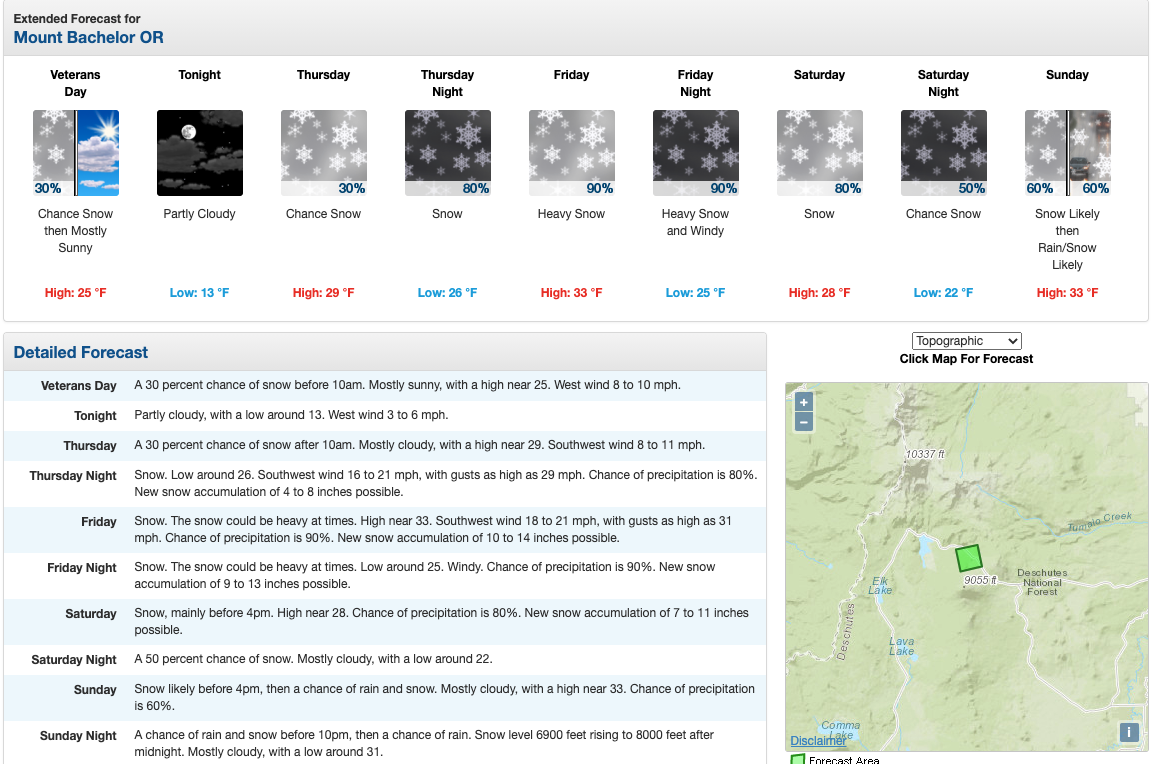Click the Saturday snow 80% icon
Image resolution: width=1152 pixels, height=764 pixels.
click(820, 153)
